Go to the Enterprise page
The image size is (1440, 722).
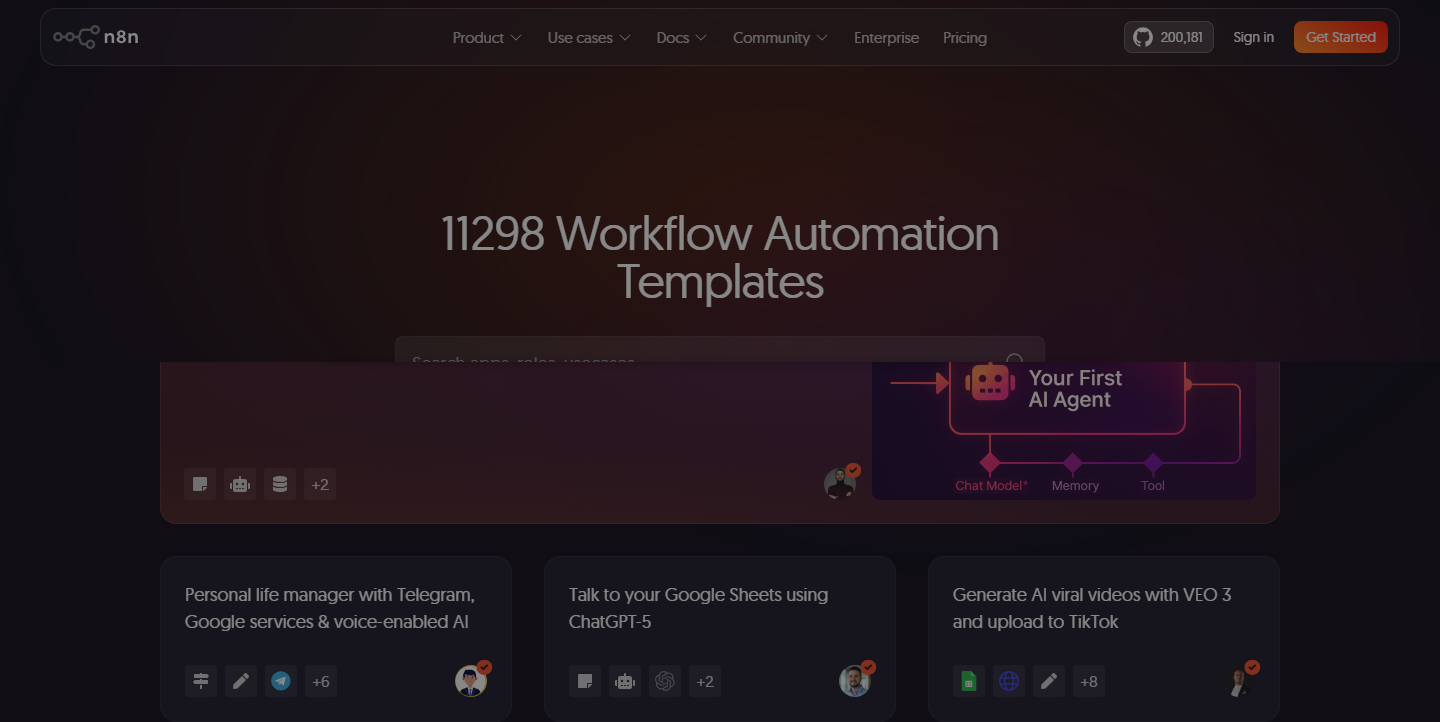(x=886, y=37)
